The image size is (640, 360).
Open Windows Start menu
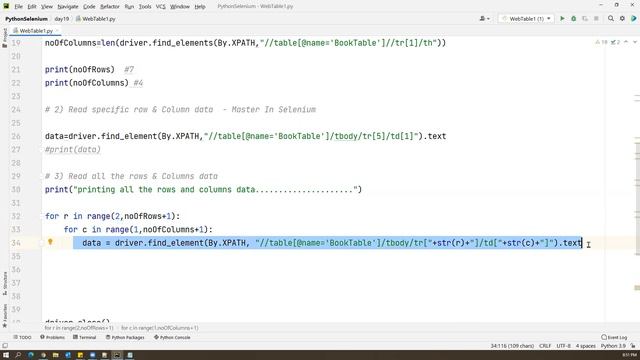click(x=6, y=355)
